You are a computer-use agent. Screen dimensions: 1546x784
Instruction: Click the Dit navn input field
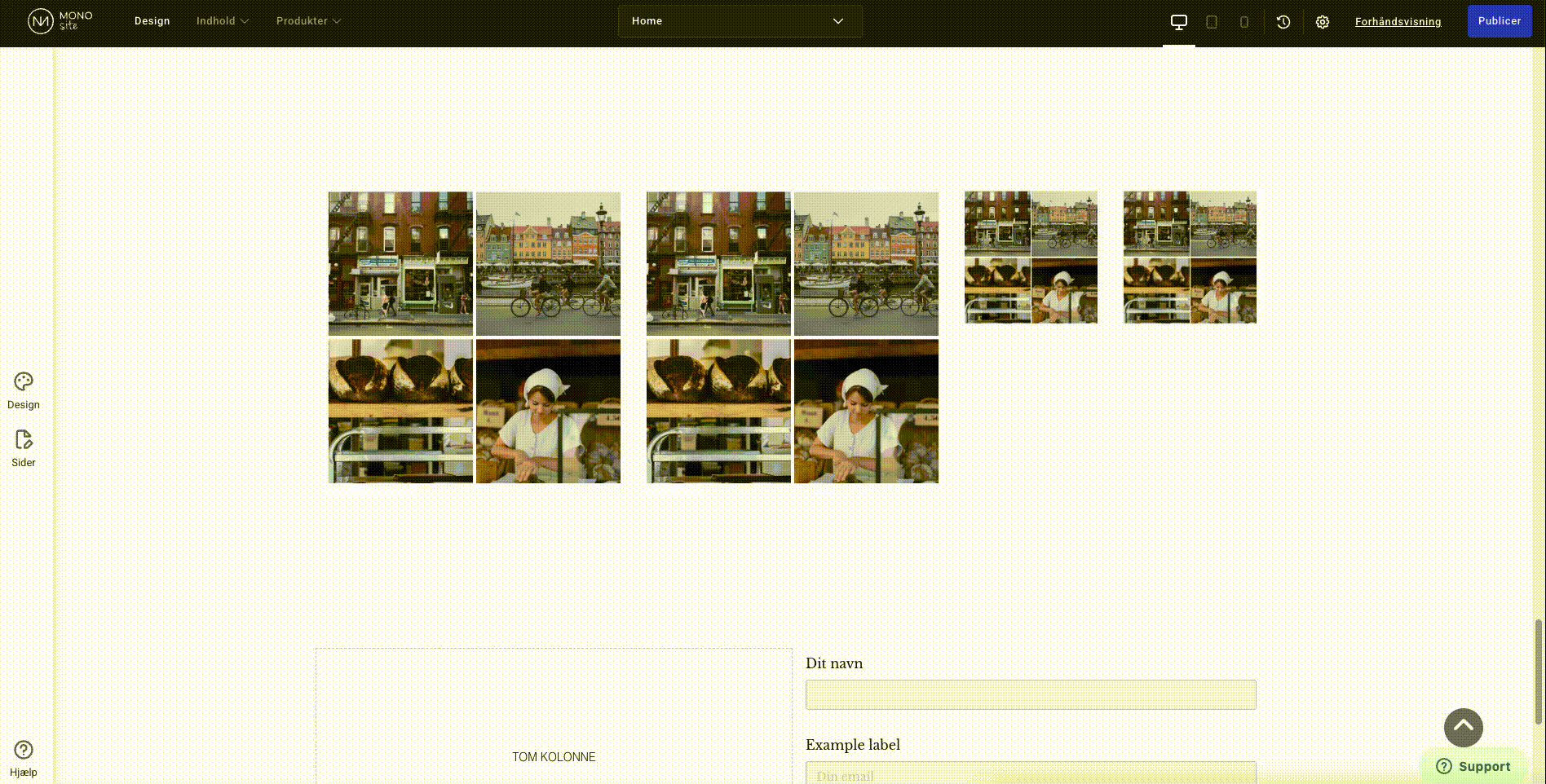click(1030, 694)
